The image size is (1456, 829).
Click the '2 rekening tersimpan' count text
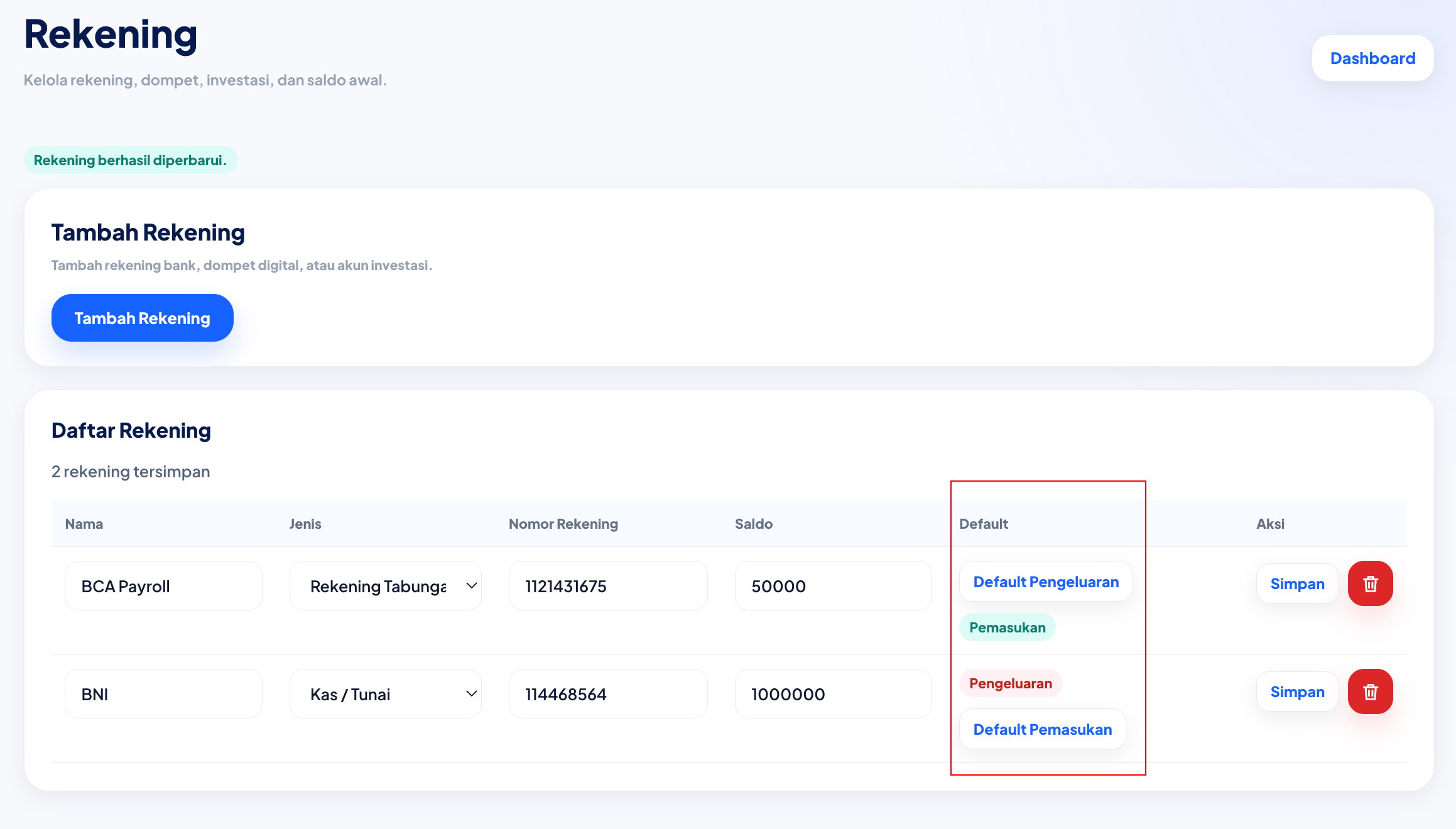point(131,472)
